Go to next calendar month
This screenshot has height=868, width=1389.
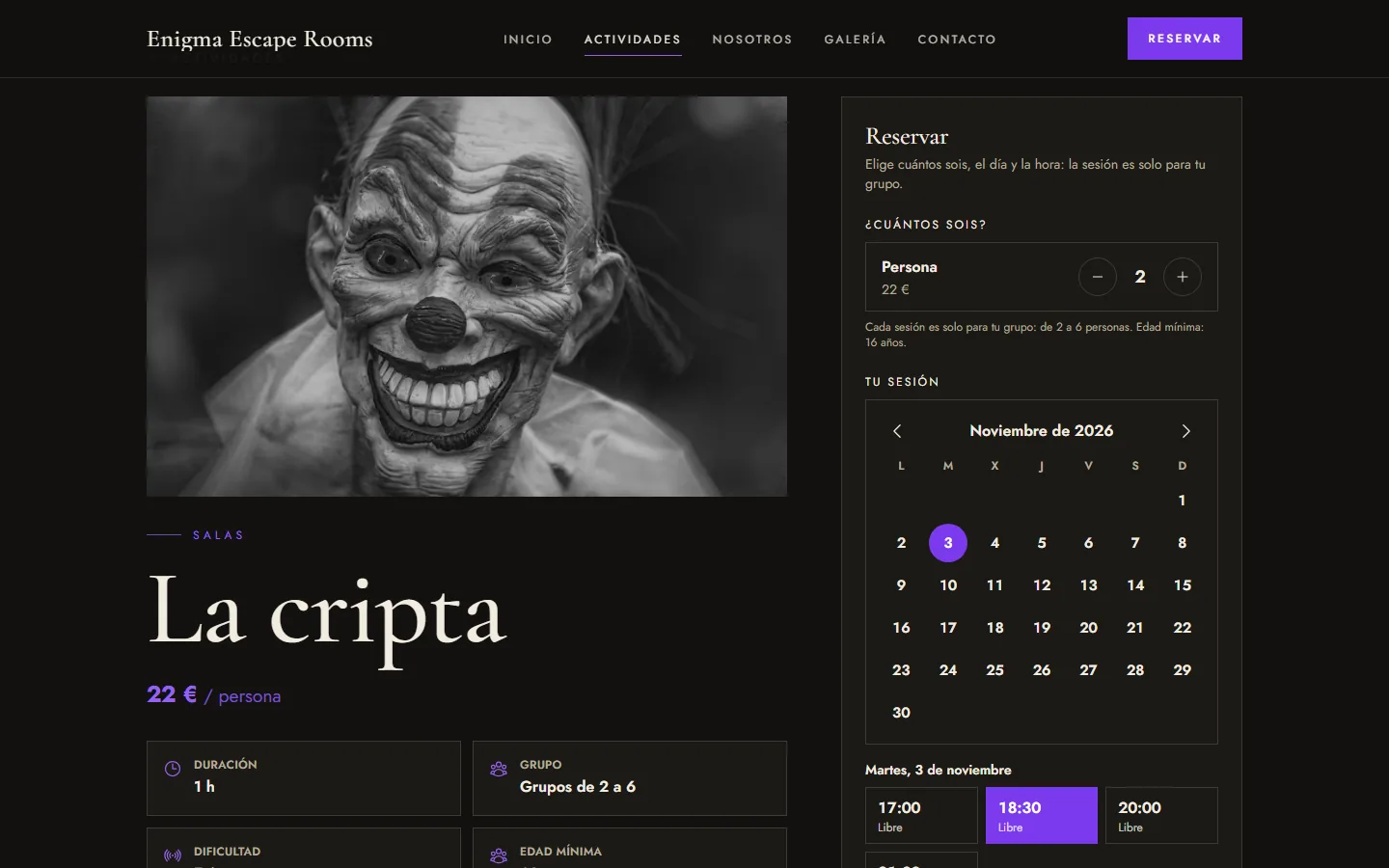[1185, 431]
